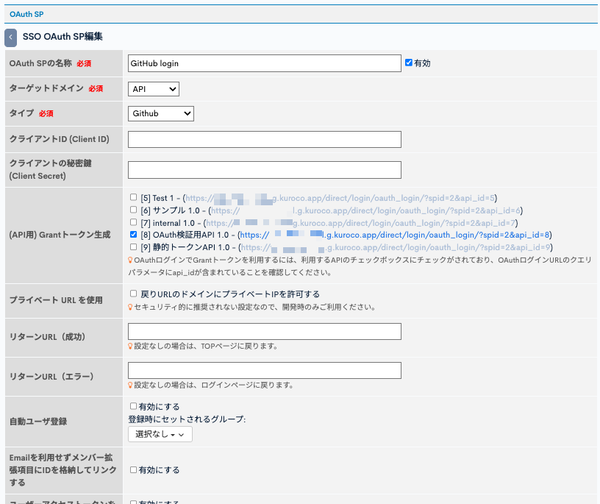
Task: Enable 戻りURLのドメインにプライベートIPを許可する checkbox
Action: (x=133, y=294)
